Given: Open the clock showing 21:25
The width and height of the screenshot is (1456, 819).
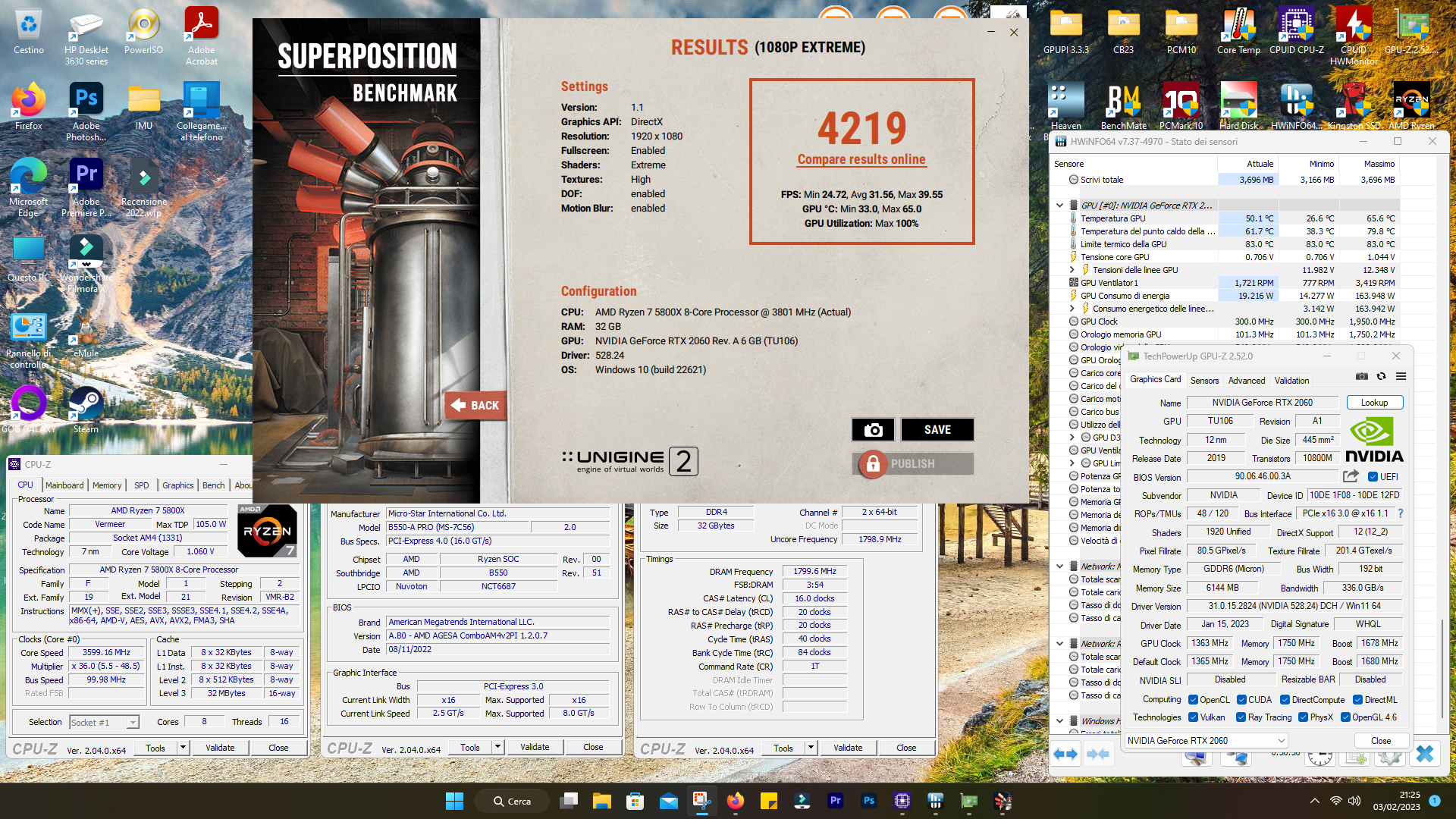Looking at the screenshot, I should tap(1396, 801).
